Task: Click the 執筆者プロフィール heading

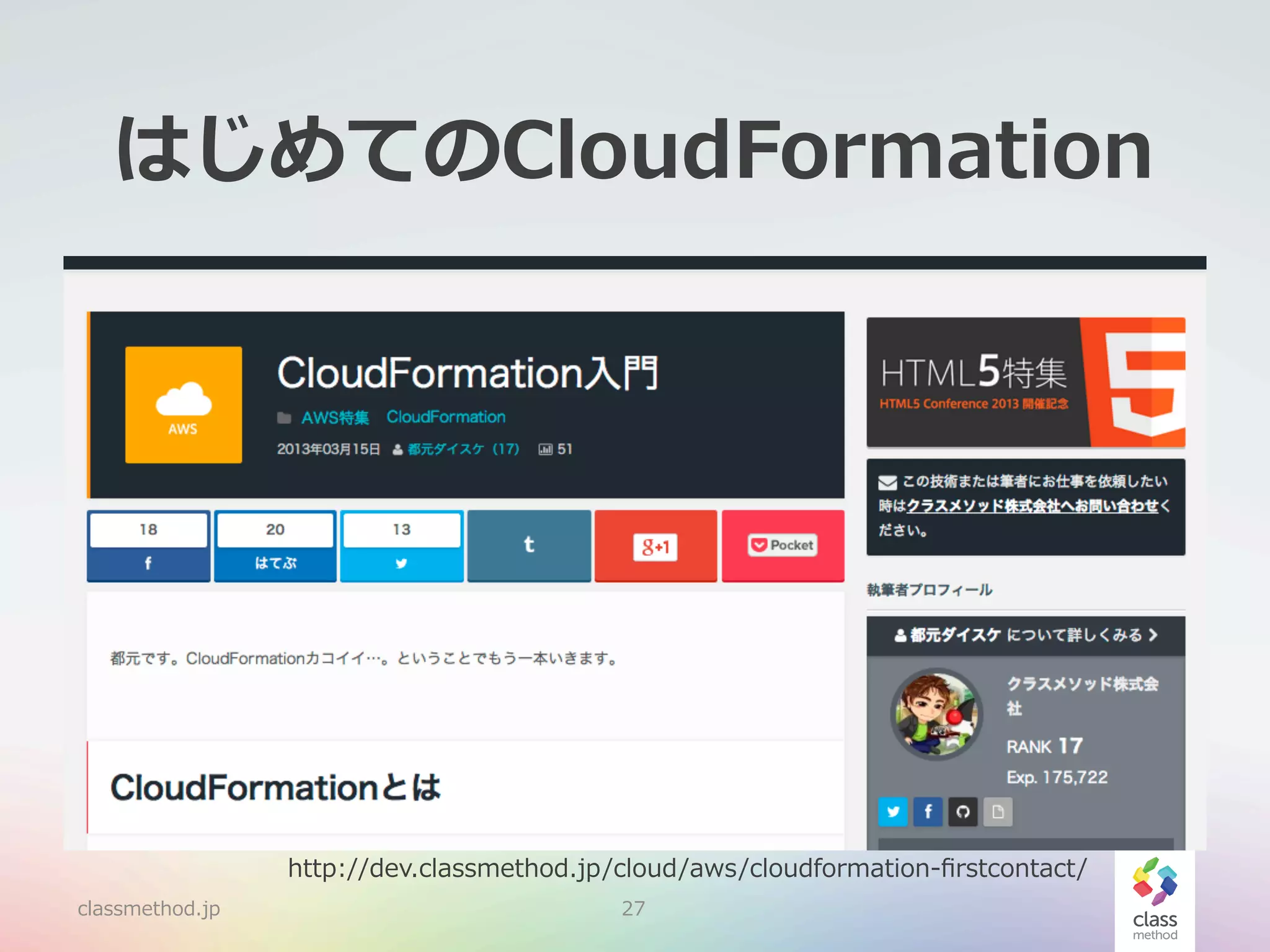Action: [x=930, y=589]
